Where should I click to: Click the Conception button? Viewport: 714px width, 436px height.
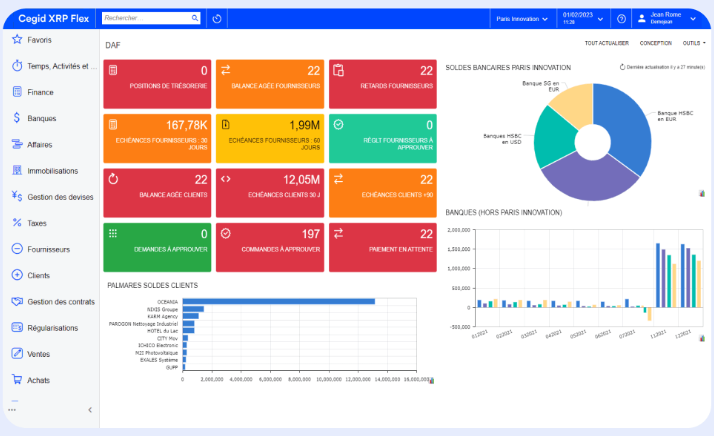click(656, 43)
